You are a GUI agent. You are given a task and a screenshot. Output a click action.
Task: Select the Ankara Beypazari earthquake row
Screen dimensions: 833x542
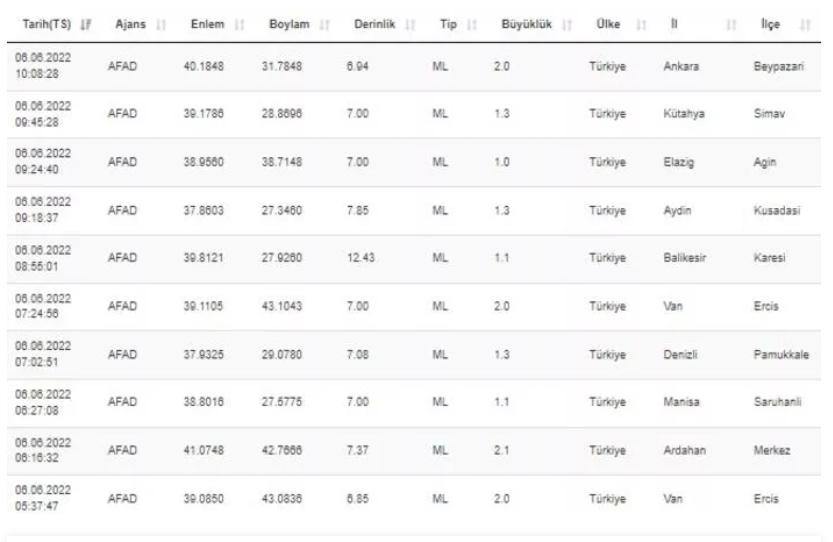(414, 66)
